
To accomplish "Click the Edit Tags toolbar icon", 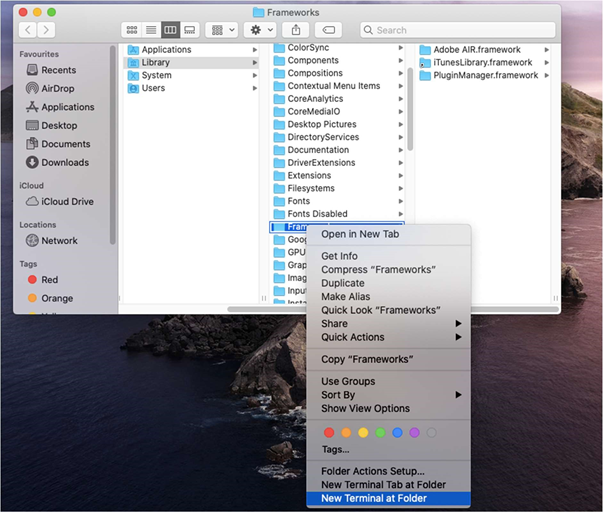I will pyautogui.click(x=329, y=30).
